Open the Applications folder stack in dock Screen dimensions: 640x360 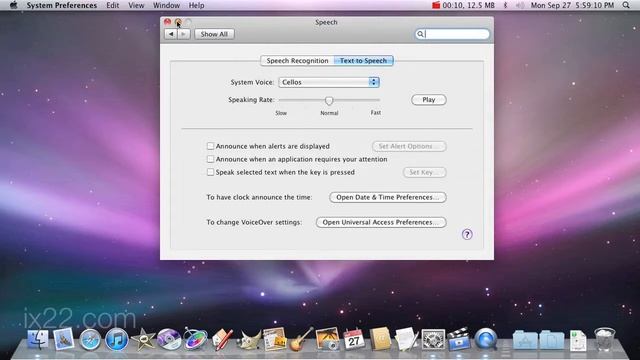(x=525, y=340)
